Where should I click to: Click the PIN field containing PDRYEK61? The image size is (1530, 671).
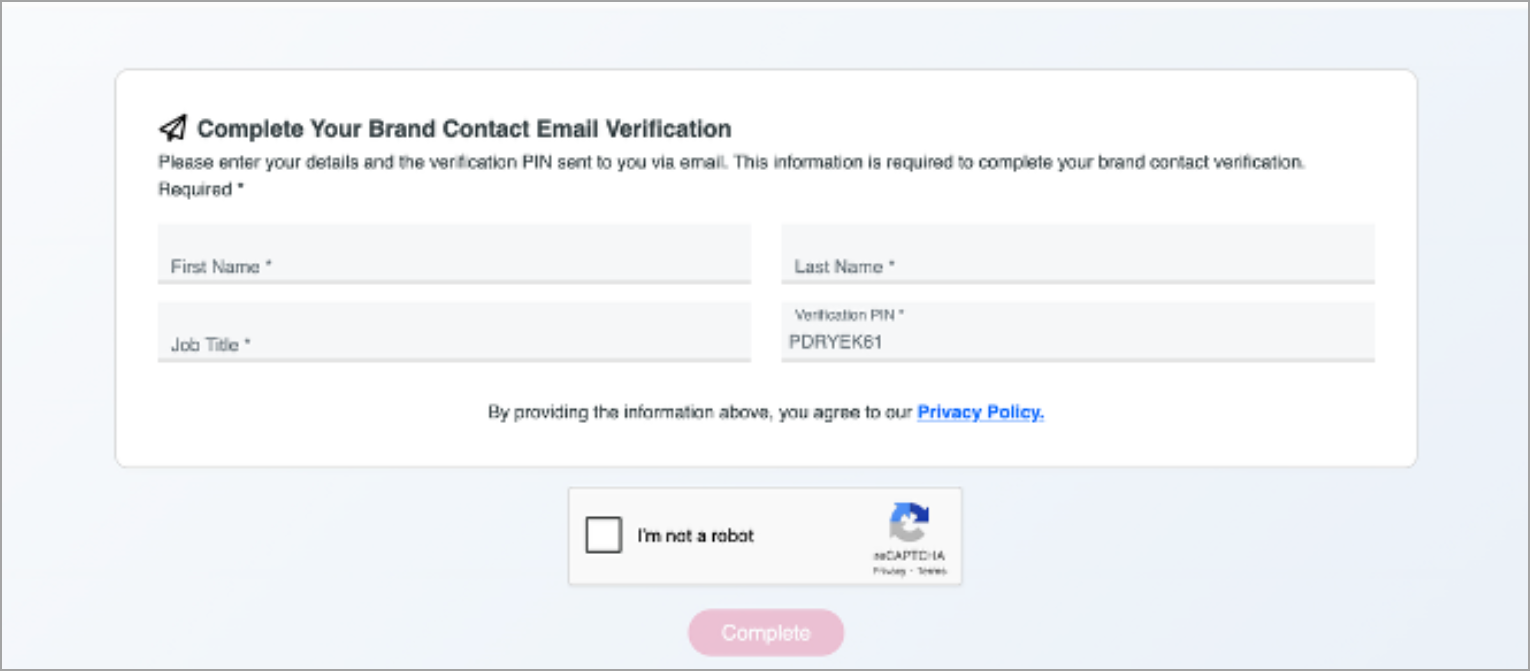(1077, 342)
